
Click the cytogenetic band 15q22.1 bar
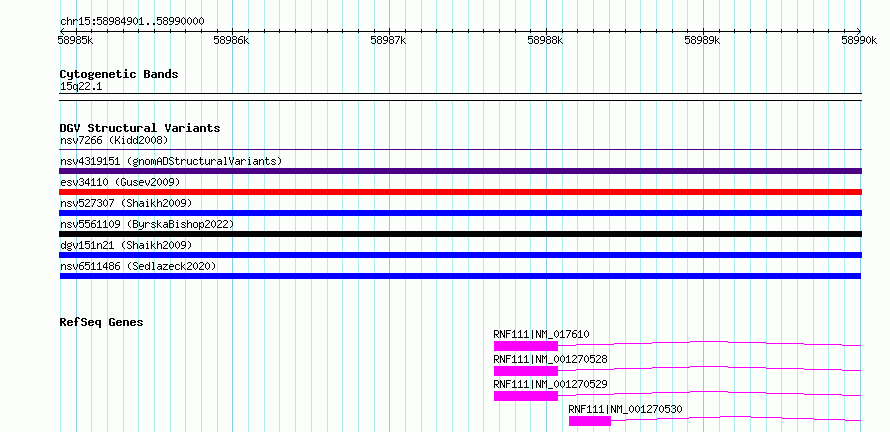pos(461,97)
